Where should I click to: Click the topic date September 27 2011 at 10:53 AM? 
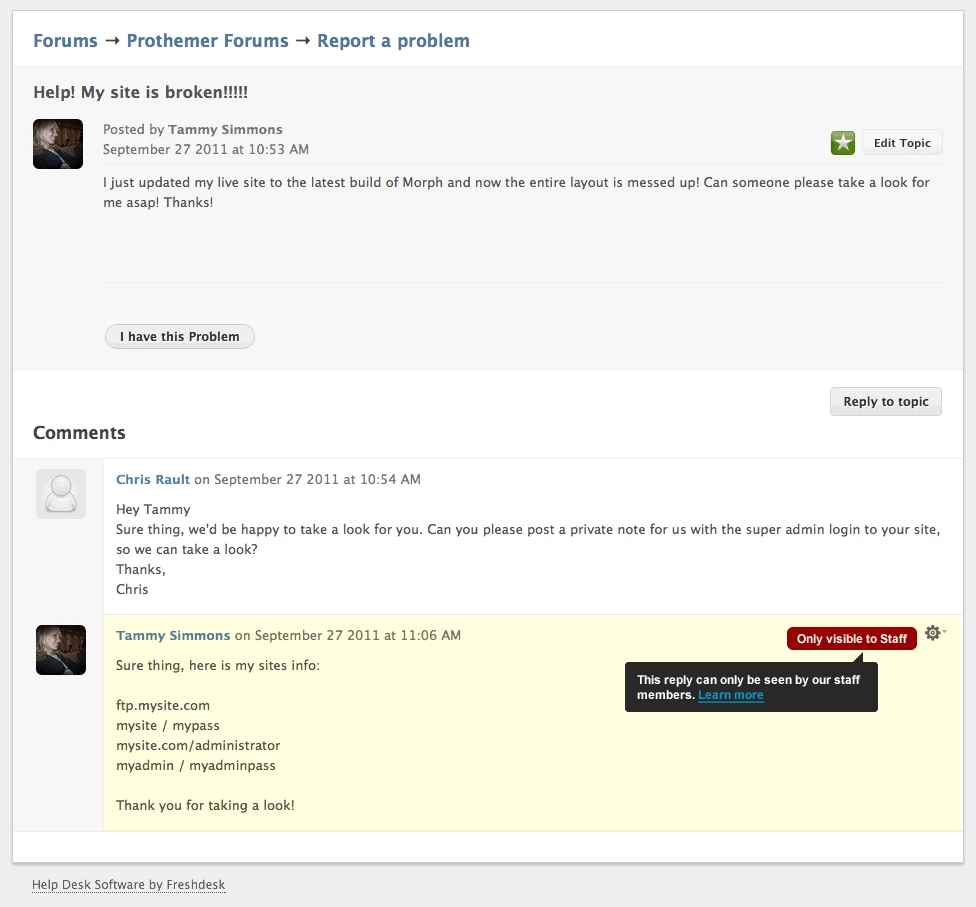click(x=206, y=149)
